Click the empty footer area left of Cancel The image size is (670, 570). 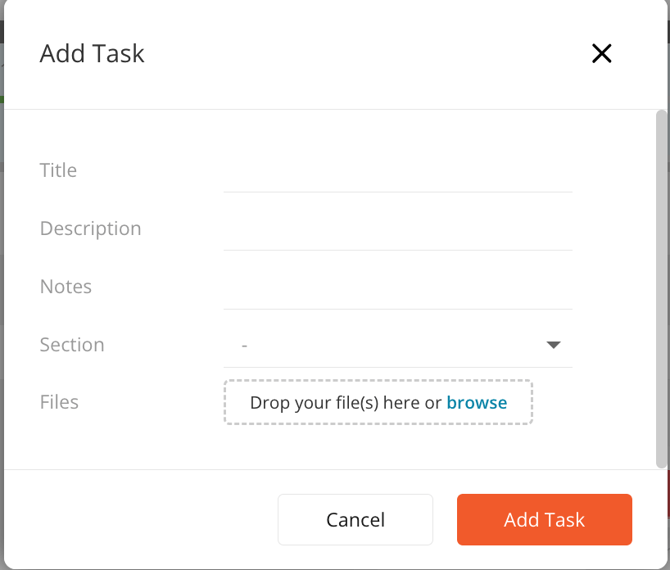click(140, 520)
